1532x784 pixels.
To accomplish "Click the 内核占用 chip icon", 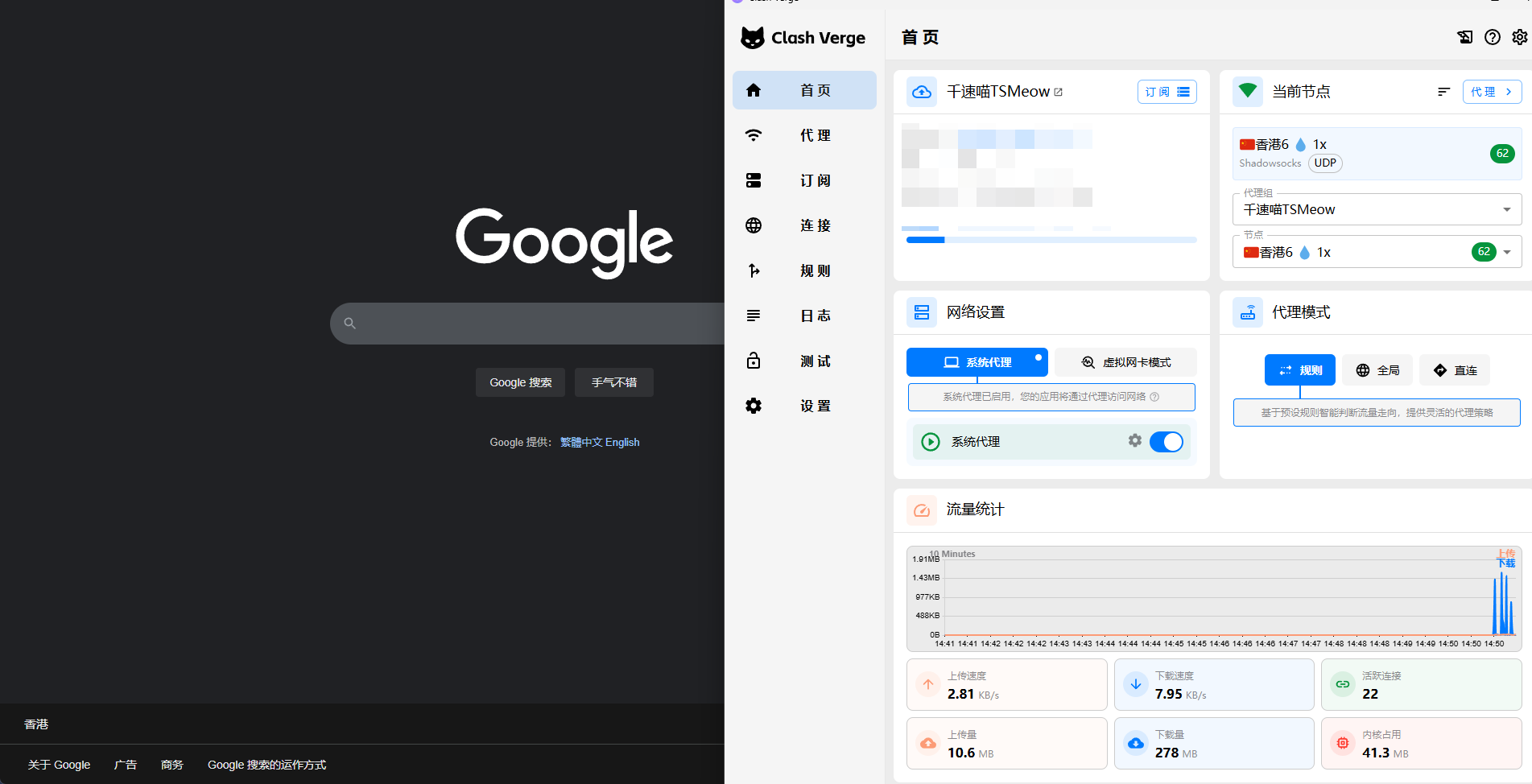I will 1343,743.
